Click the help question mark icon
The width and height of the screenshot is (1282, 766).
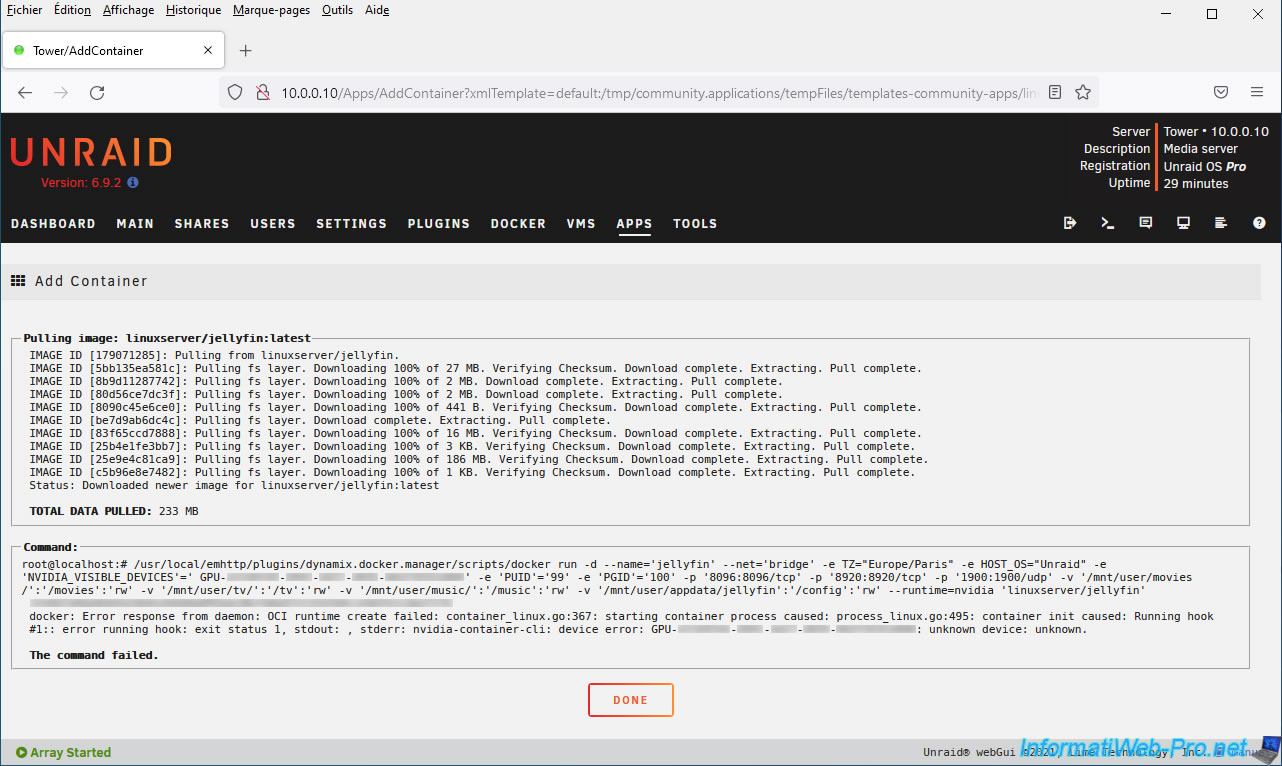coord(1259,223)
